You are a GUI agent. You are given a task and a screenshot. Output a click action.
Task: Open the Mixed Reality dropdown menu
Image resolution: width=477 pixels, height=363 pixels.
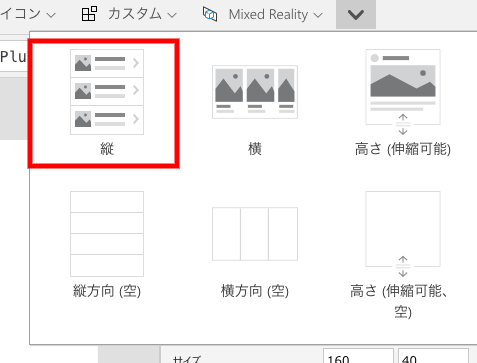(263, 14)
